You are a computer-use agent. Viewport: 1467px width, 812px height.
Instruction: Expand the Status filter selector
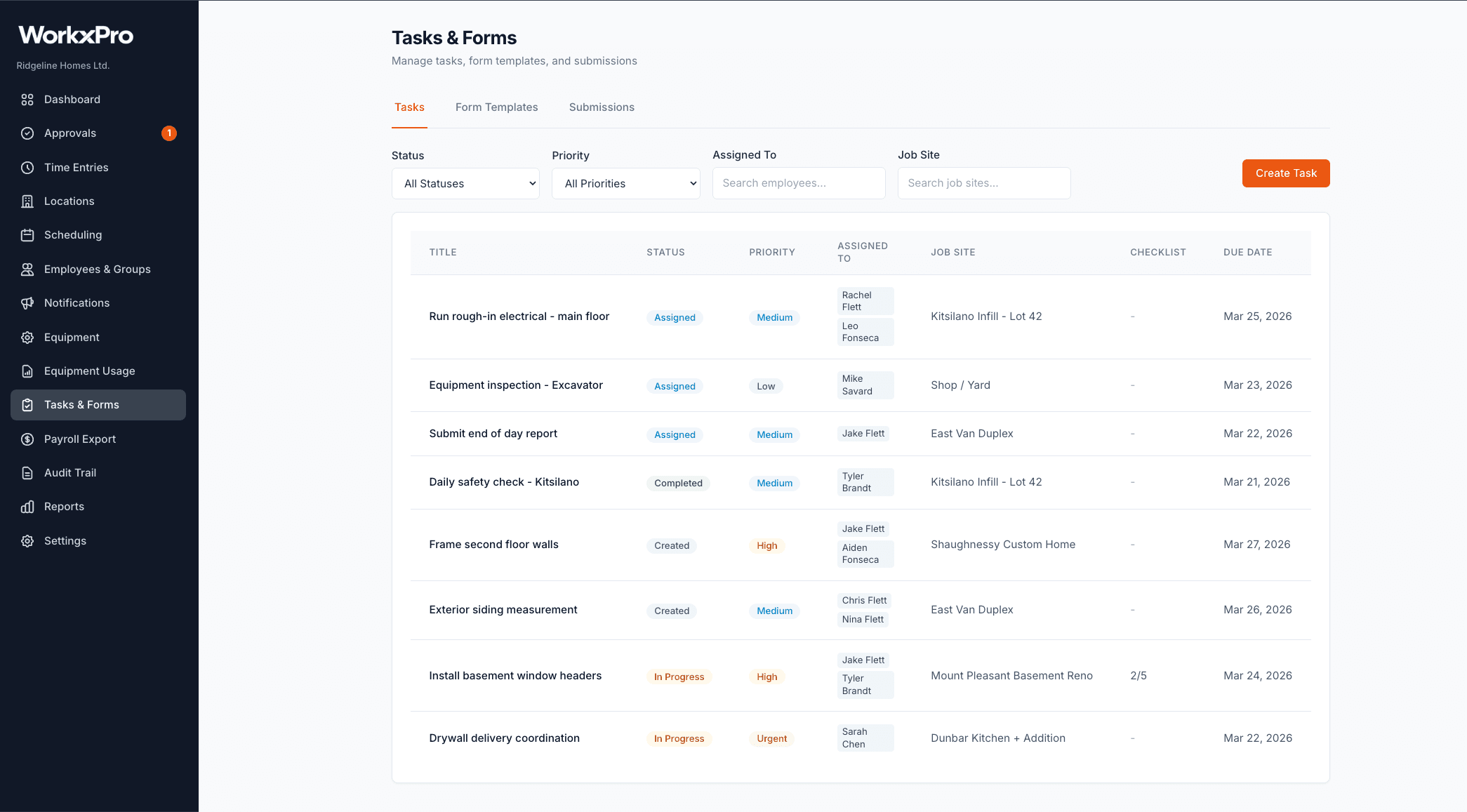(x=465, y=183)
